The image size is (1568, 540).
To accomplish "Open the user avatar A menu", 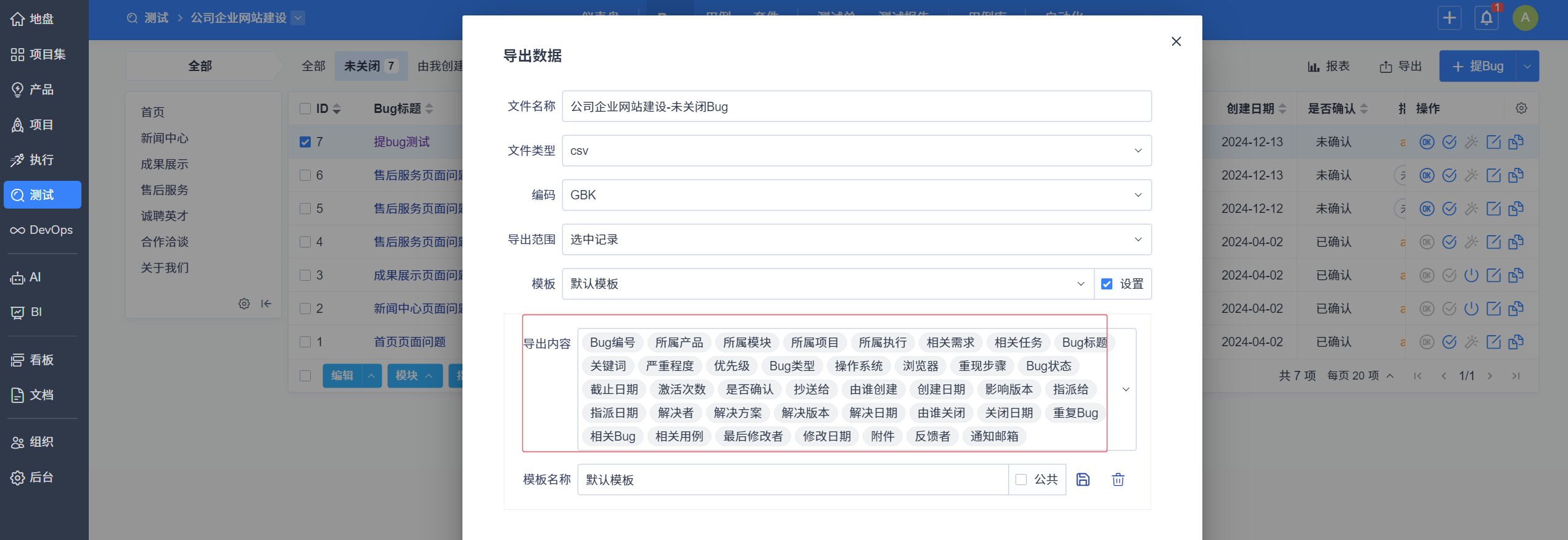I will click(x=1525, y=18).
